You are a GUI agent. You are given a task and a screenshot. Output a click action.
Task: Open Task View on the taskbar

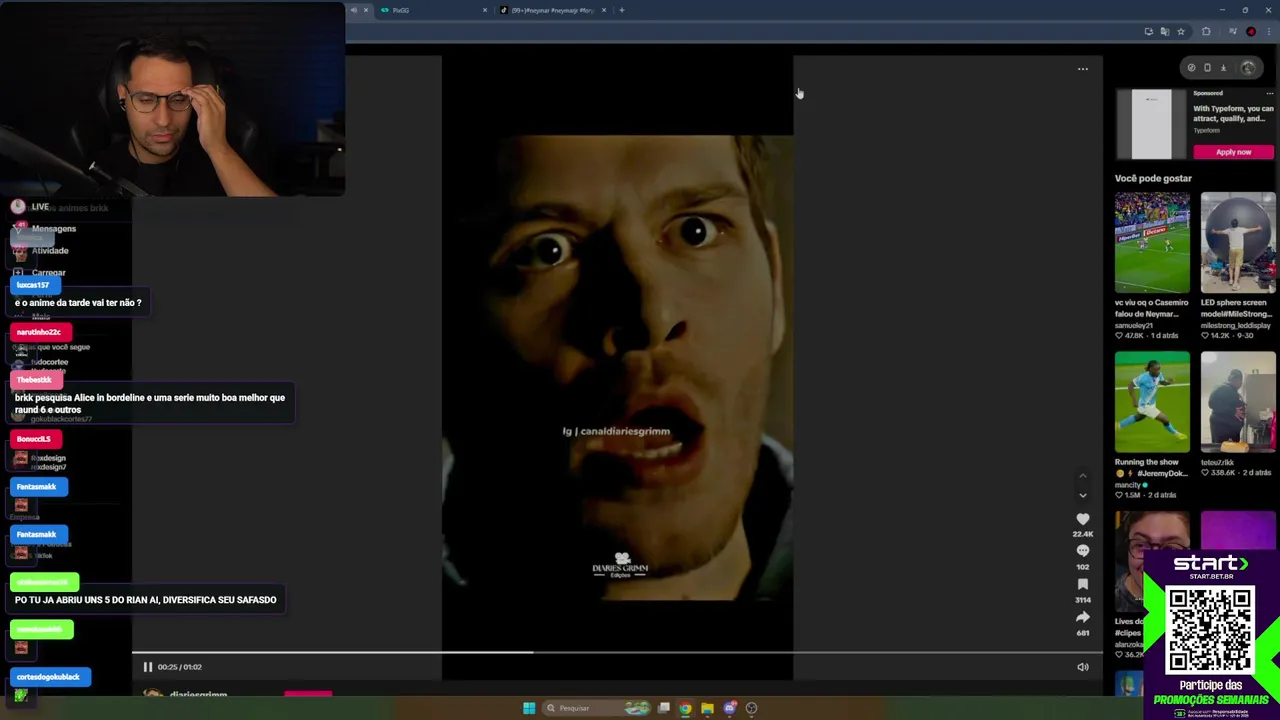tap(663, 708)
